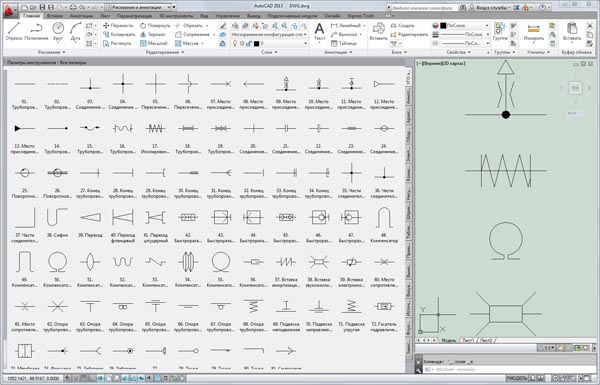The height and width of the screenshot is (385, 600).
Task: Click the Перенести move command
Action: tap(118, 26)
